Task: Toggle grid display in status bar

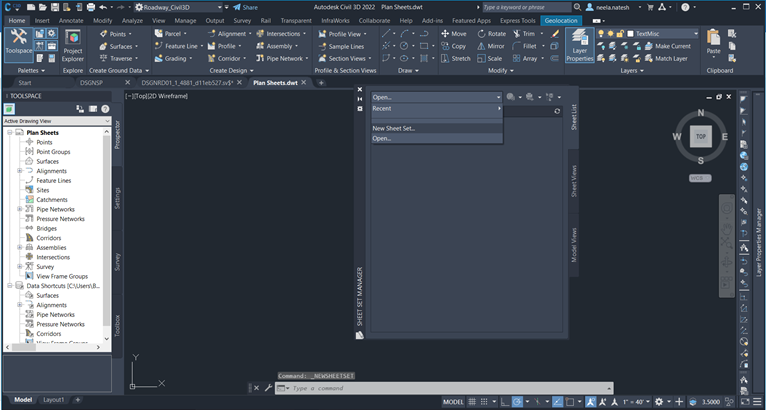Action: click(472, 402)
